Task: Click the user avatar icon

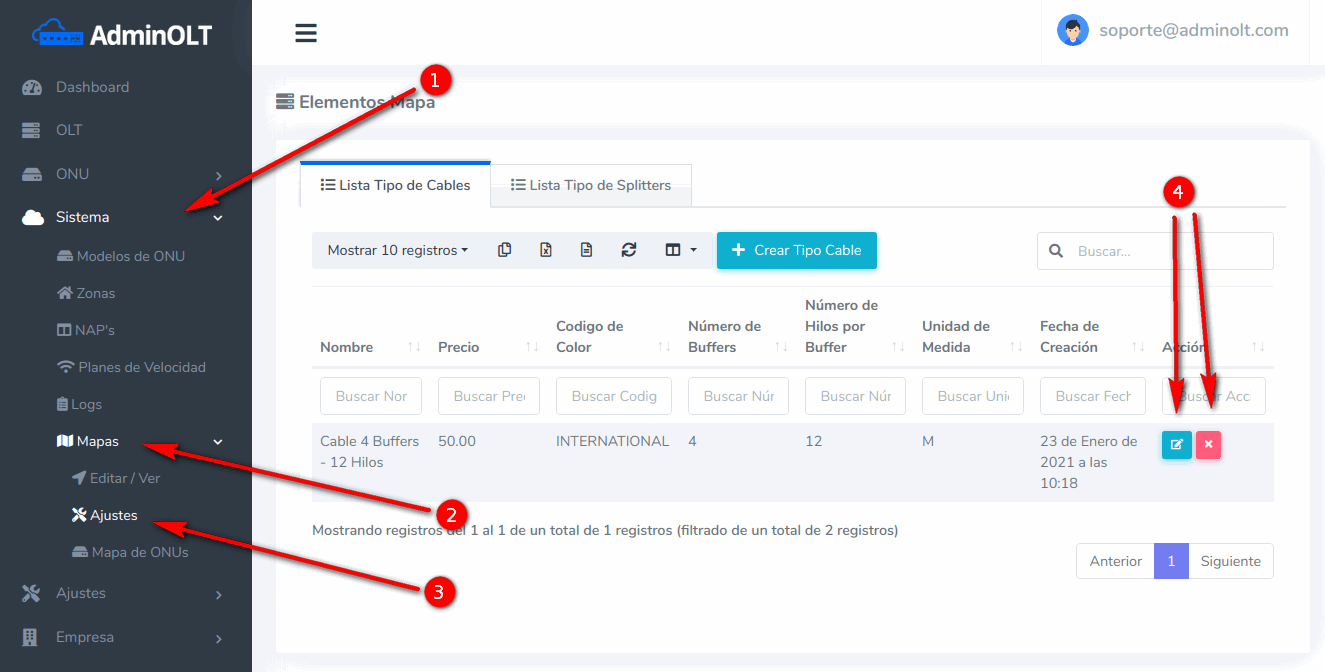Action: click(x=1072, y=30)
